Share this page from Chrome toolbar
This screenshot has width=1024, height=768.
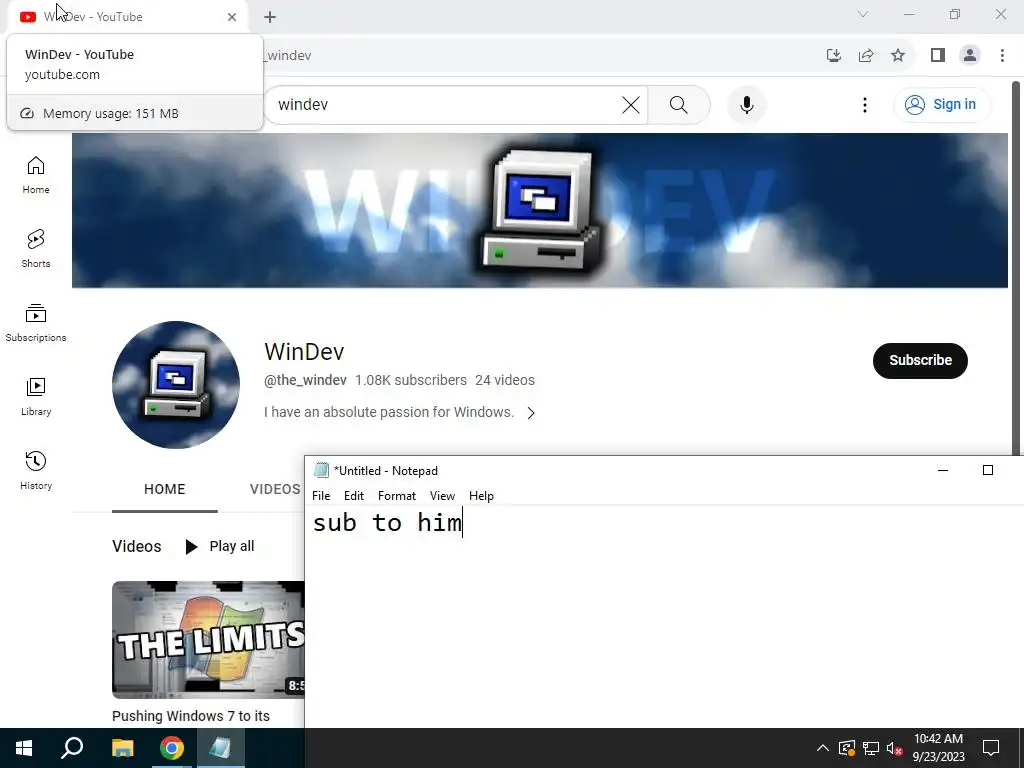(x=866, y=56)
